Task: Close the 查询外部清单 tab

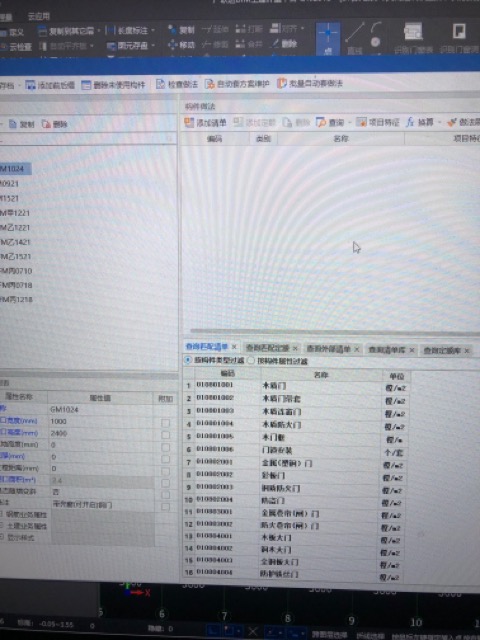Action: point(356,349)
